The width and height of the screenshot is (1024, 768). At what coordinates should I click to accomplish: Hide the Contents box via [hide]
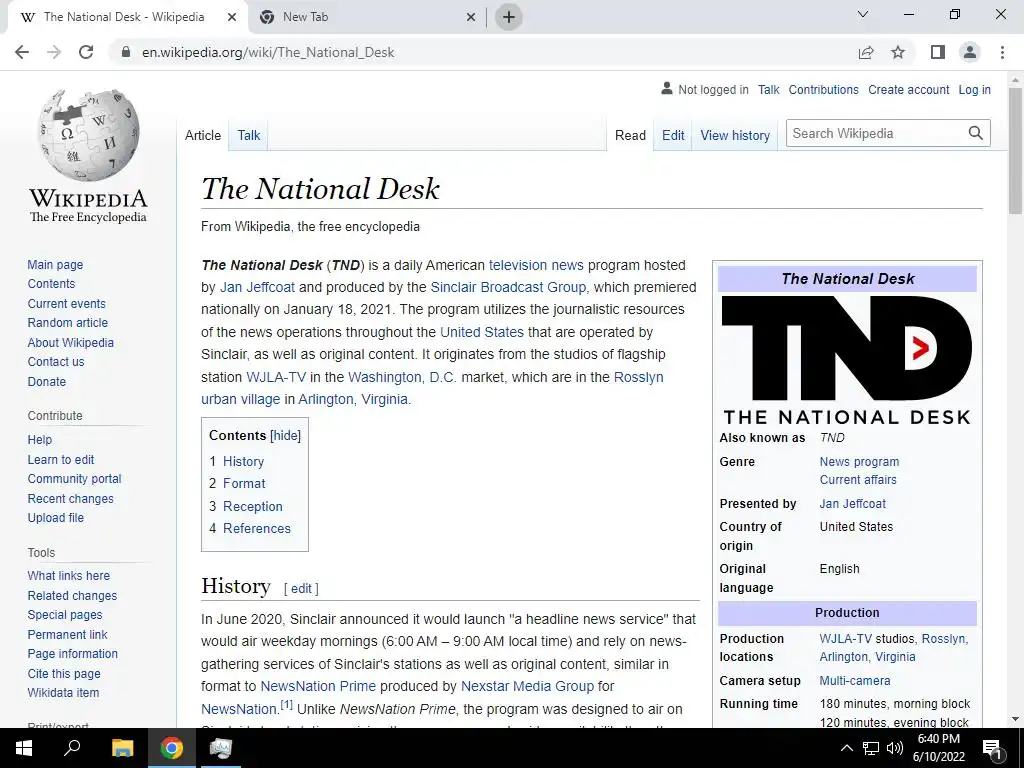coord(285,436)
